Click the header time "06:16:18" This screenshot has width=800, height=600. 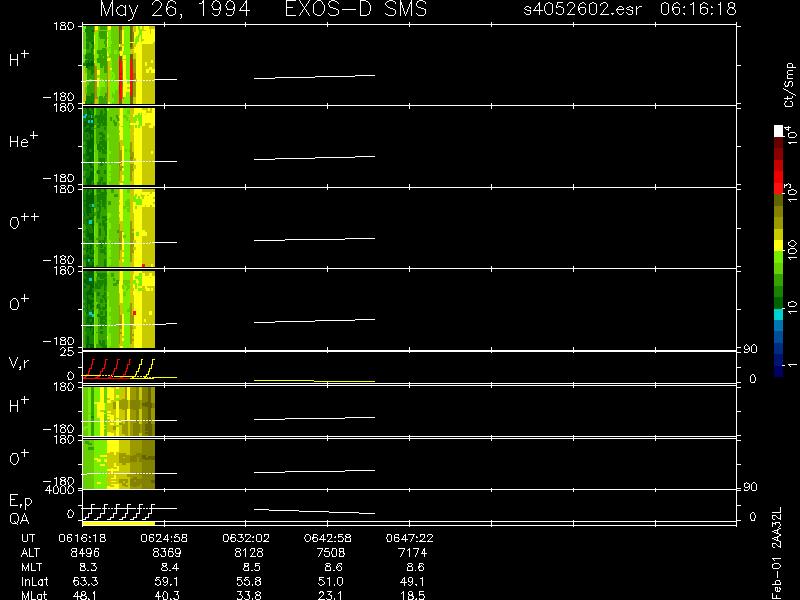(698, 9)
